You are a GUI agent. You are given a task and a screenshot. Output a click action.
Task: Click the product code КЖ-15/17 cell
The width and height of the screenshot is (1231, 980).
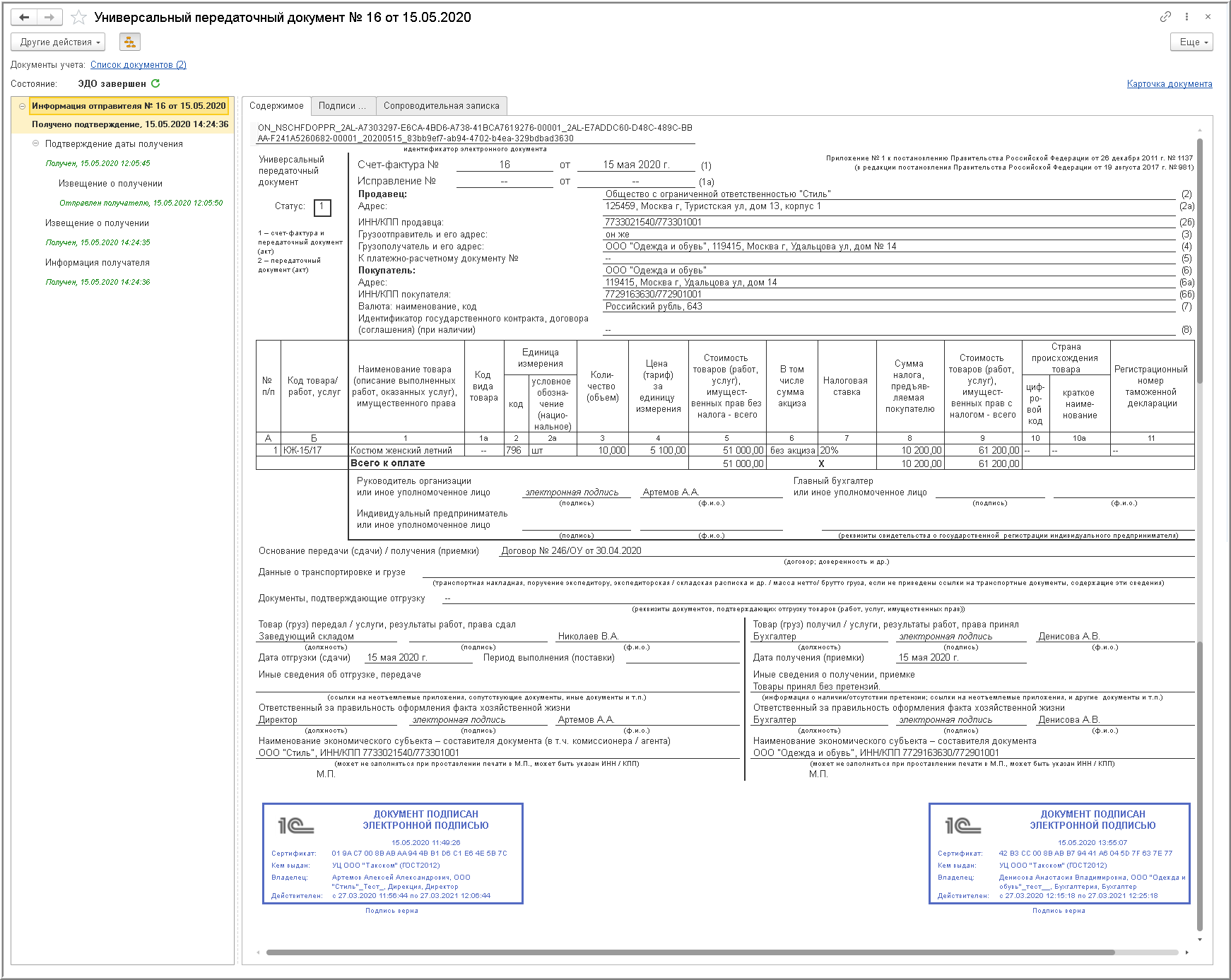pos(314,451)
